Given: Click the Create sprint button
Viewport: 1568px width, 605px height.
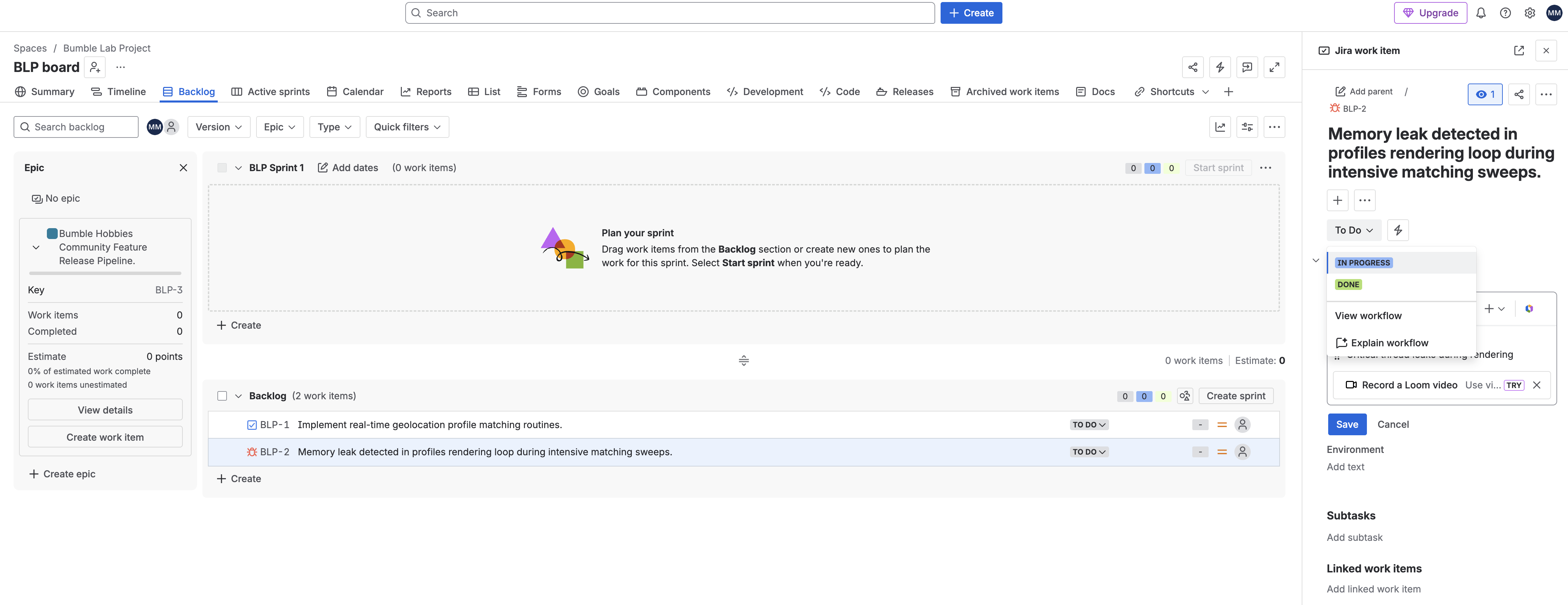Looking at the screenshot, I should (1236, 396).
